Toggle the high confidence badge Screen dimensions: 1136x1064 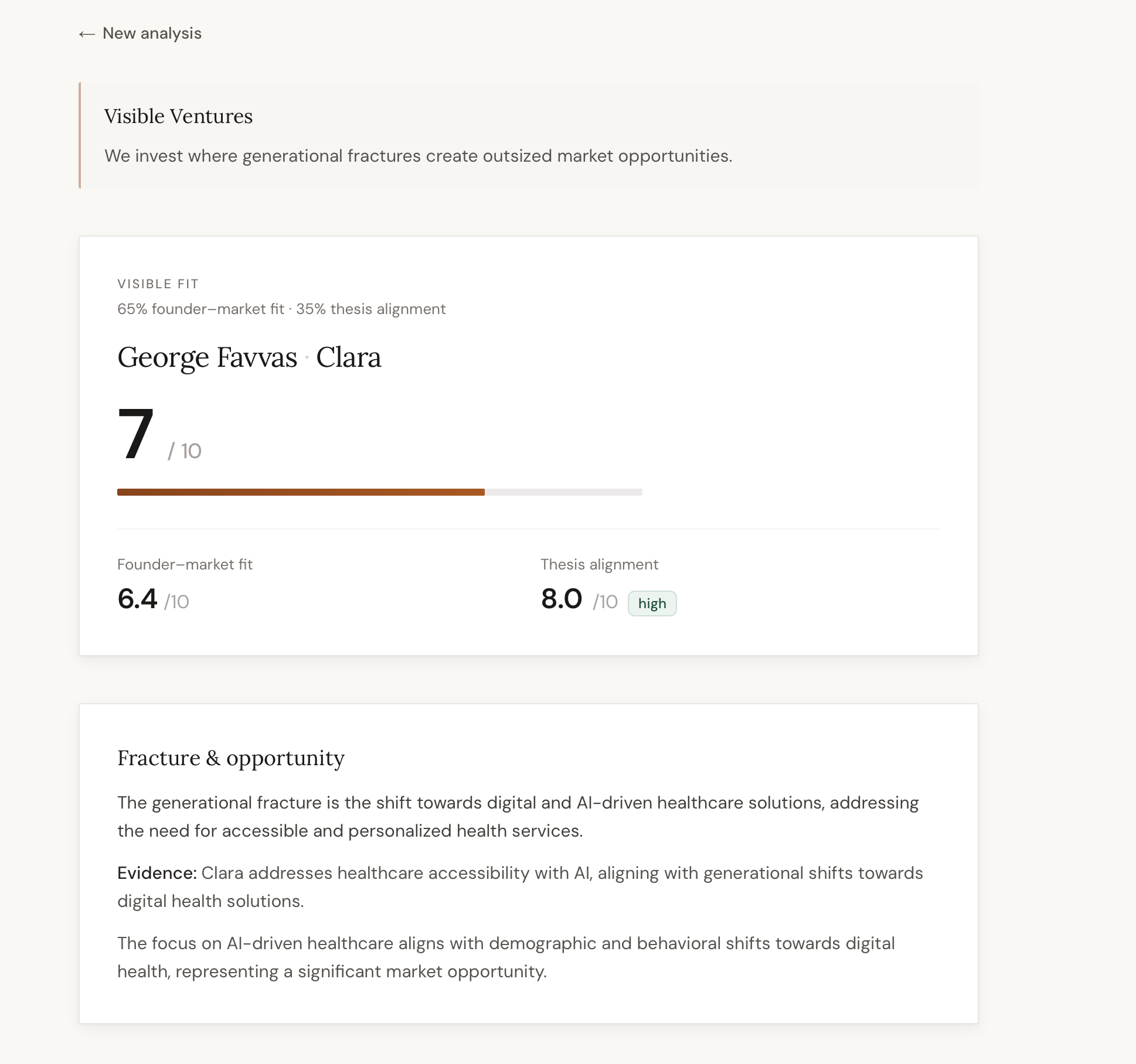[x=652, y=603]
